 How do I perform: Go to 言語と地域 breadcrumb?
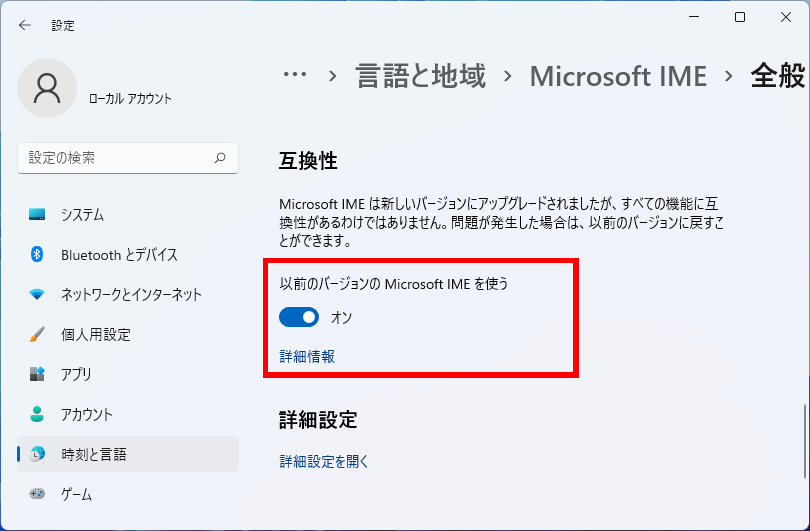click(421, 76)
